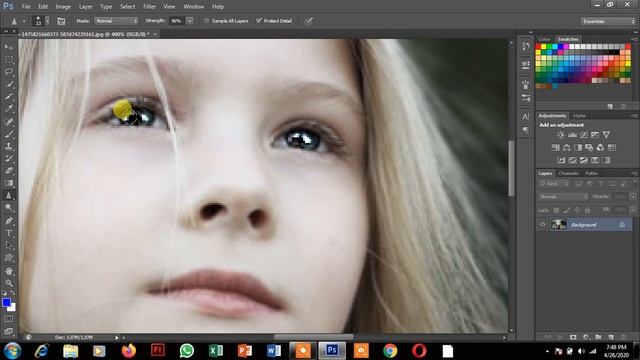Switch to the Styles tab
This screenshot has width=640, height=360.
(x=579, y=116)
